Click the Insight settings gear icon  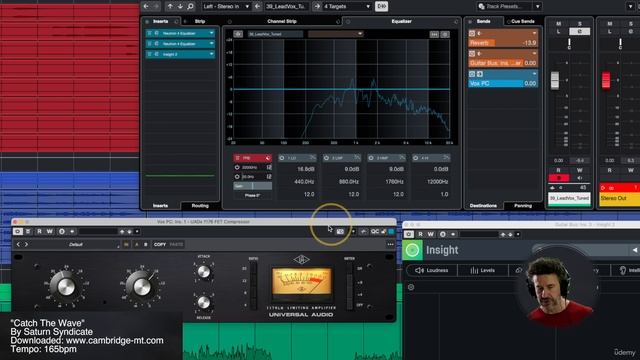[x=411, y=287]
